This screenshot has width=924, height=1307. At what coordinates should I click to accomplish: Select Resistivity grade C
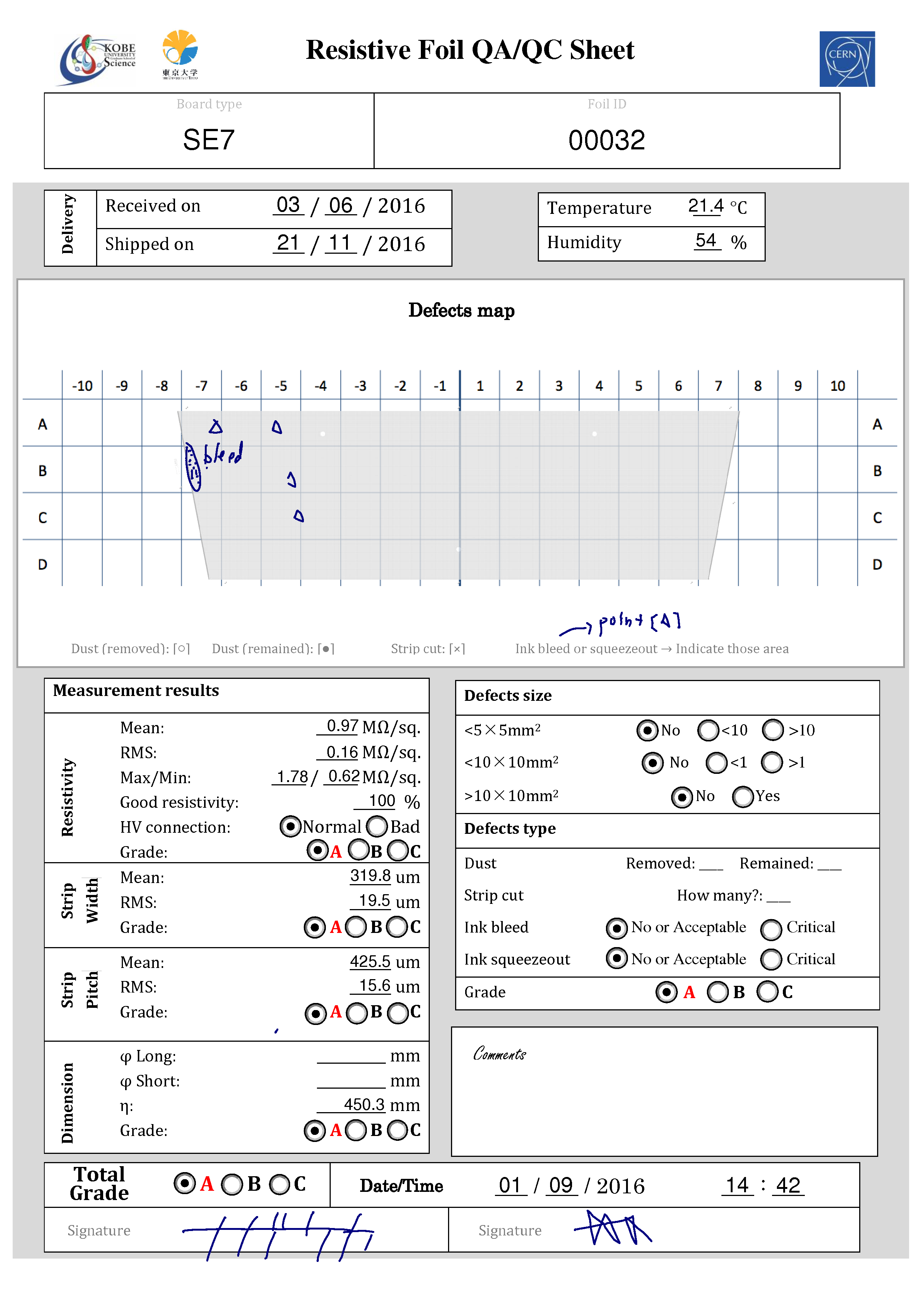pyautogui.click(x=398, y=851)
